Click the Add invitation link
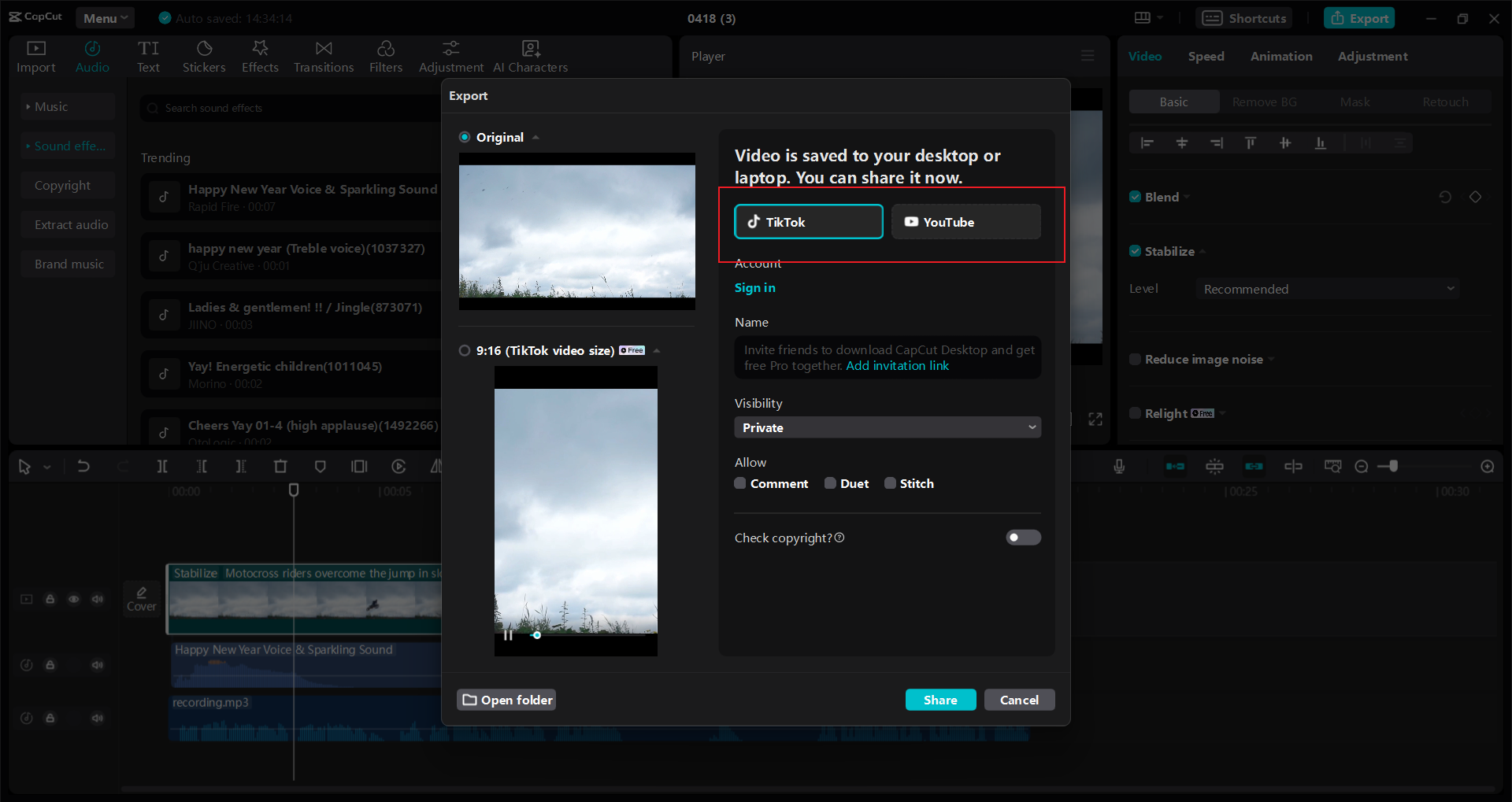Viewport: 1512px width, 802px height. click(897, 365)
